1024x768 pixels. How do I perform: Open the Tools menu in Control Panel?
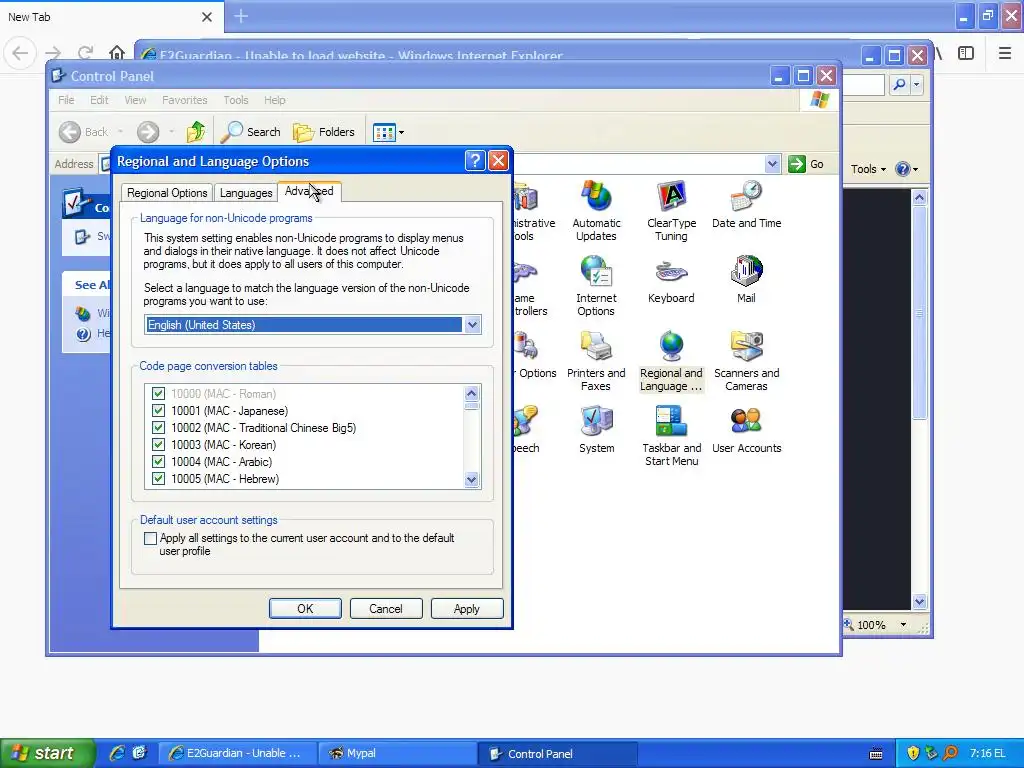(x=236, y=100)
